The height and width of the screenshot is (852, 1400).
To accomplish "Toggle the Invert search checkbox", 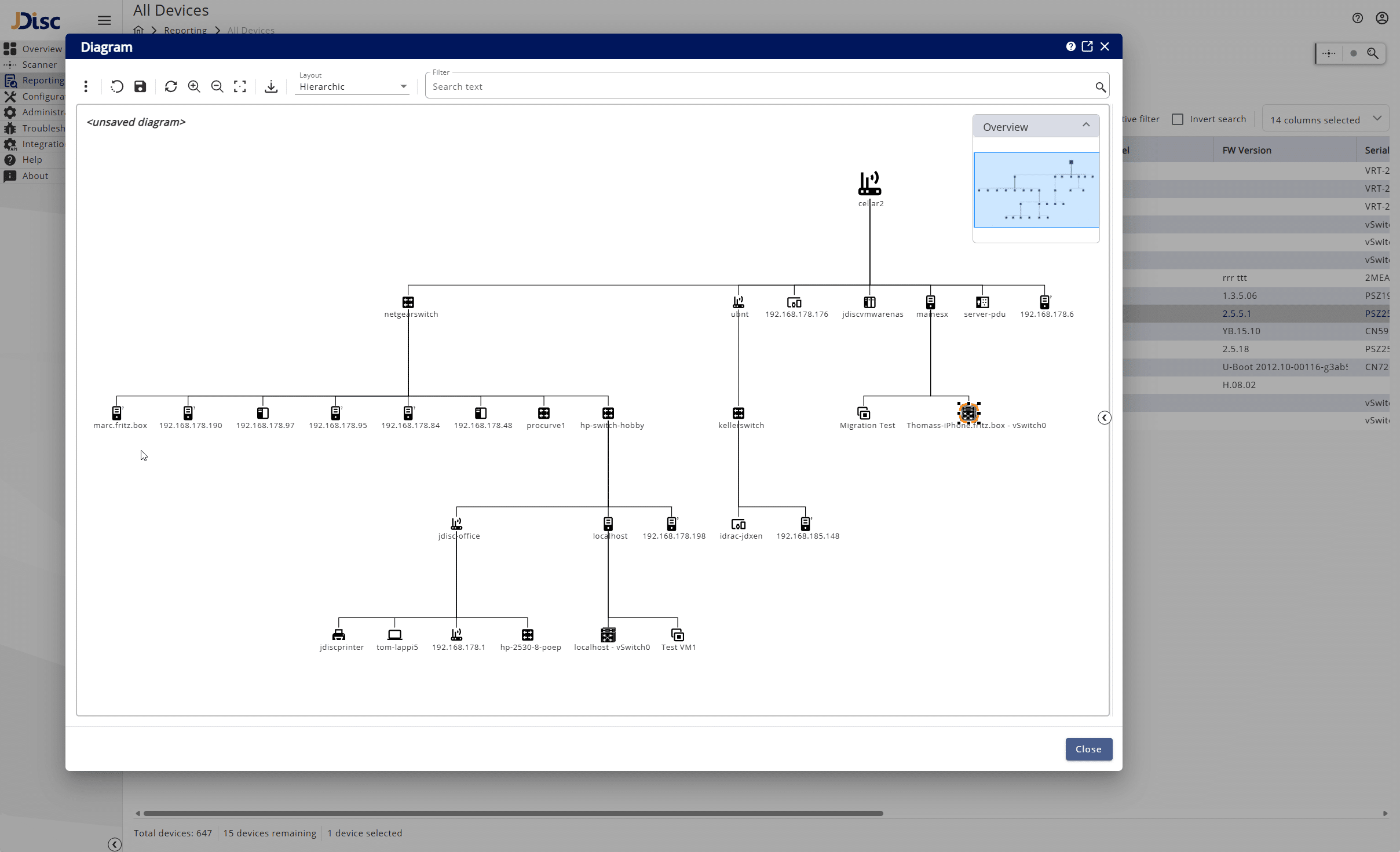I will click(1178, 119).
